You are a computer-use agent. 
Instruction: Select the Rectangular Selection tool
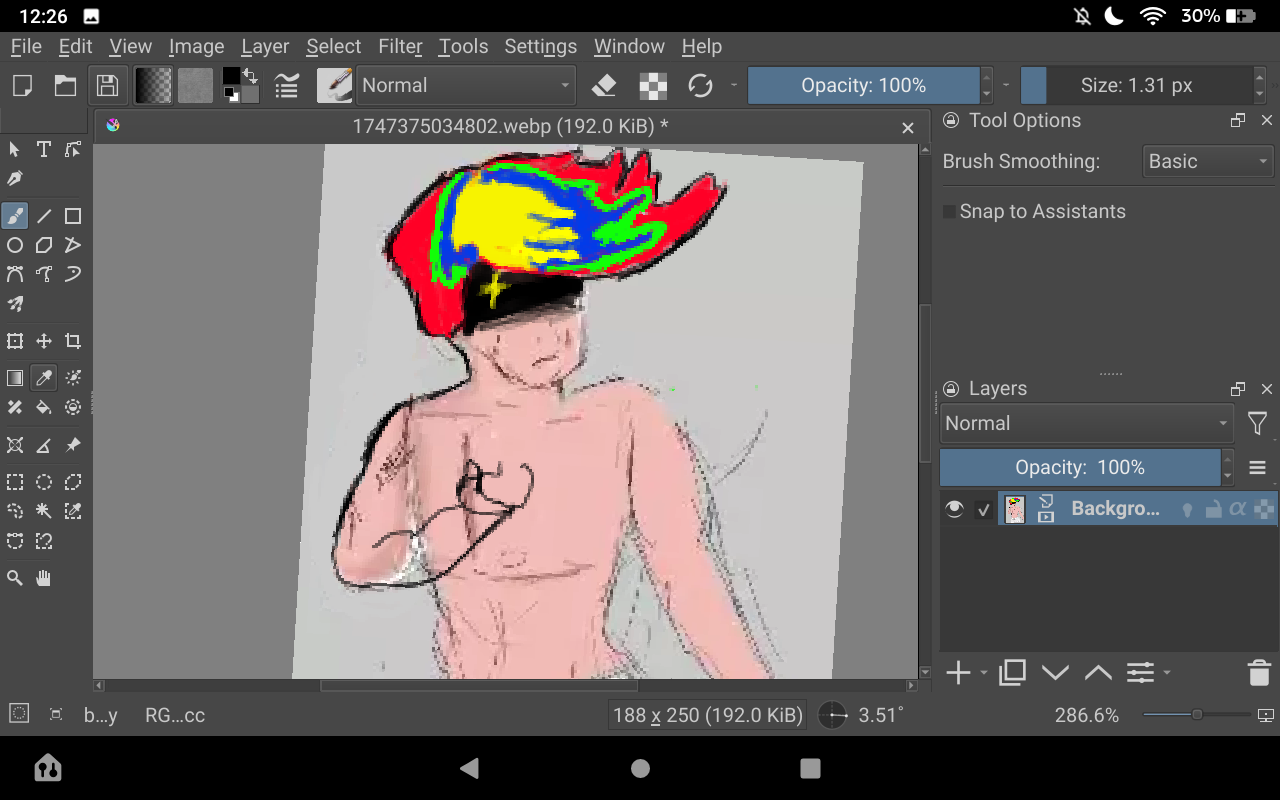15,482
